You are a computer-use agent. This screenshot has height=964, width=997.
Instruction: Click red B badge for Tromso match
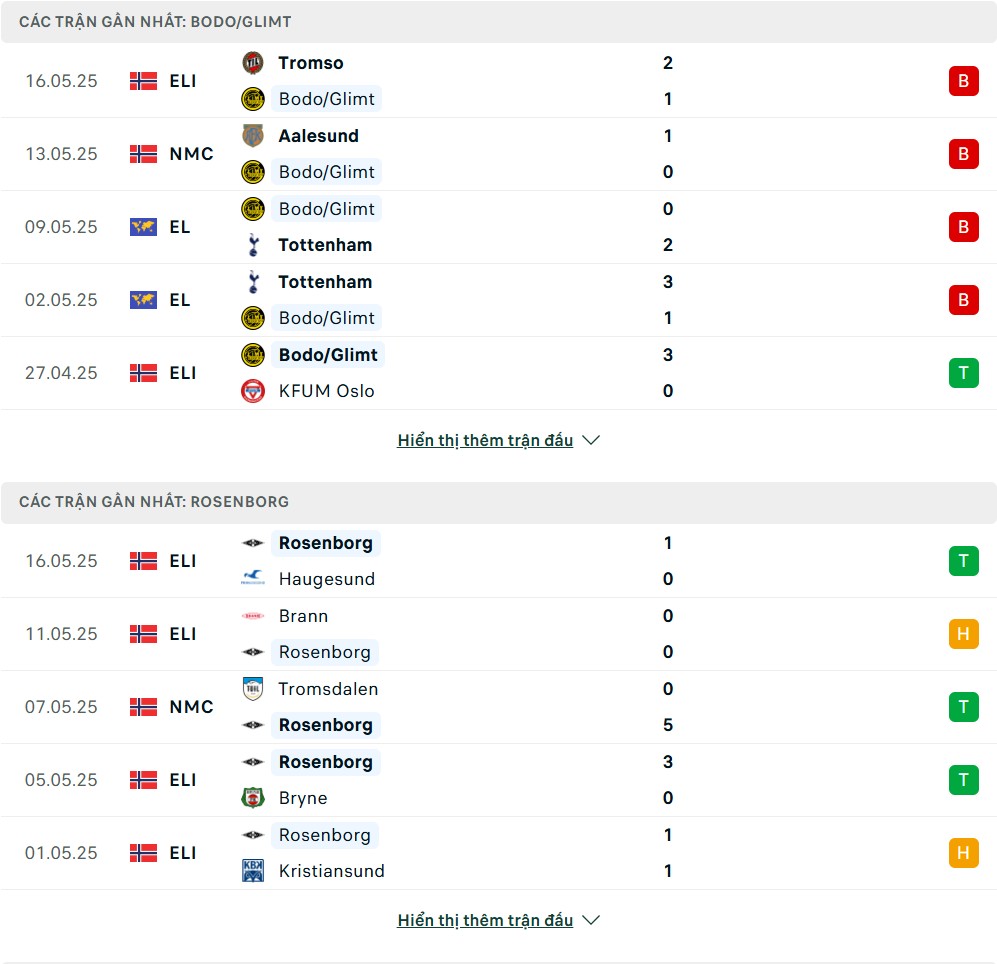[963, 81]
